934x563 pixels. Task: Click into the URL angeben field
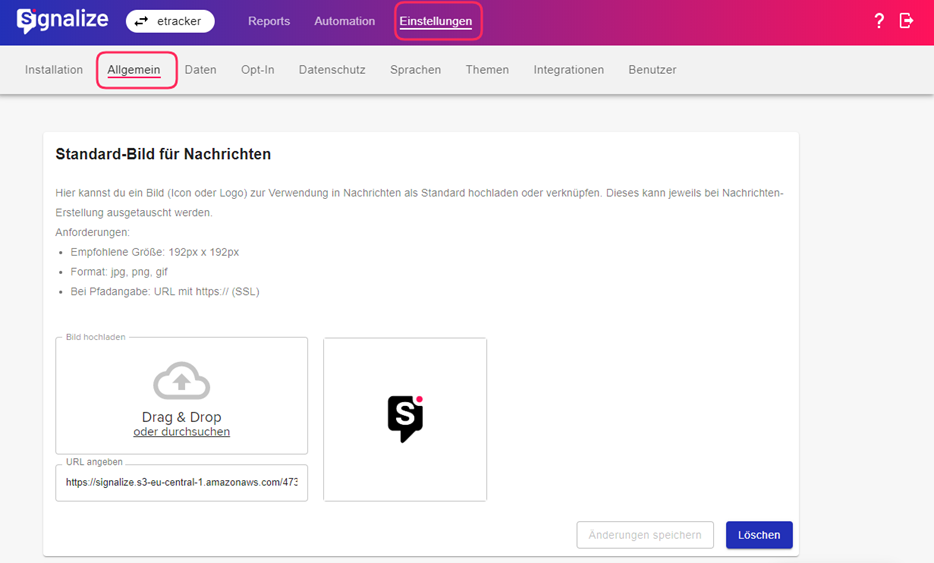click(x=182, y=483)
